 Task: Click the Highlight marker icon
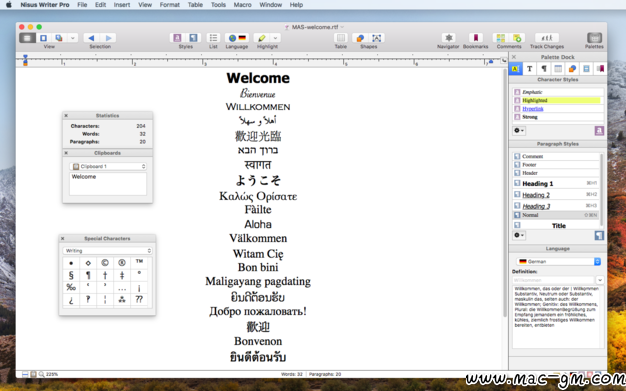(261, 38)
